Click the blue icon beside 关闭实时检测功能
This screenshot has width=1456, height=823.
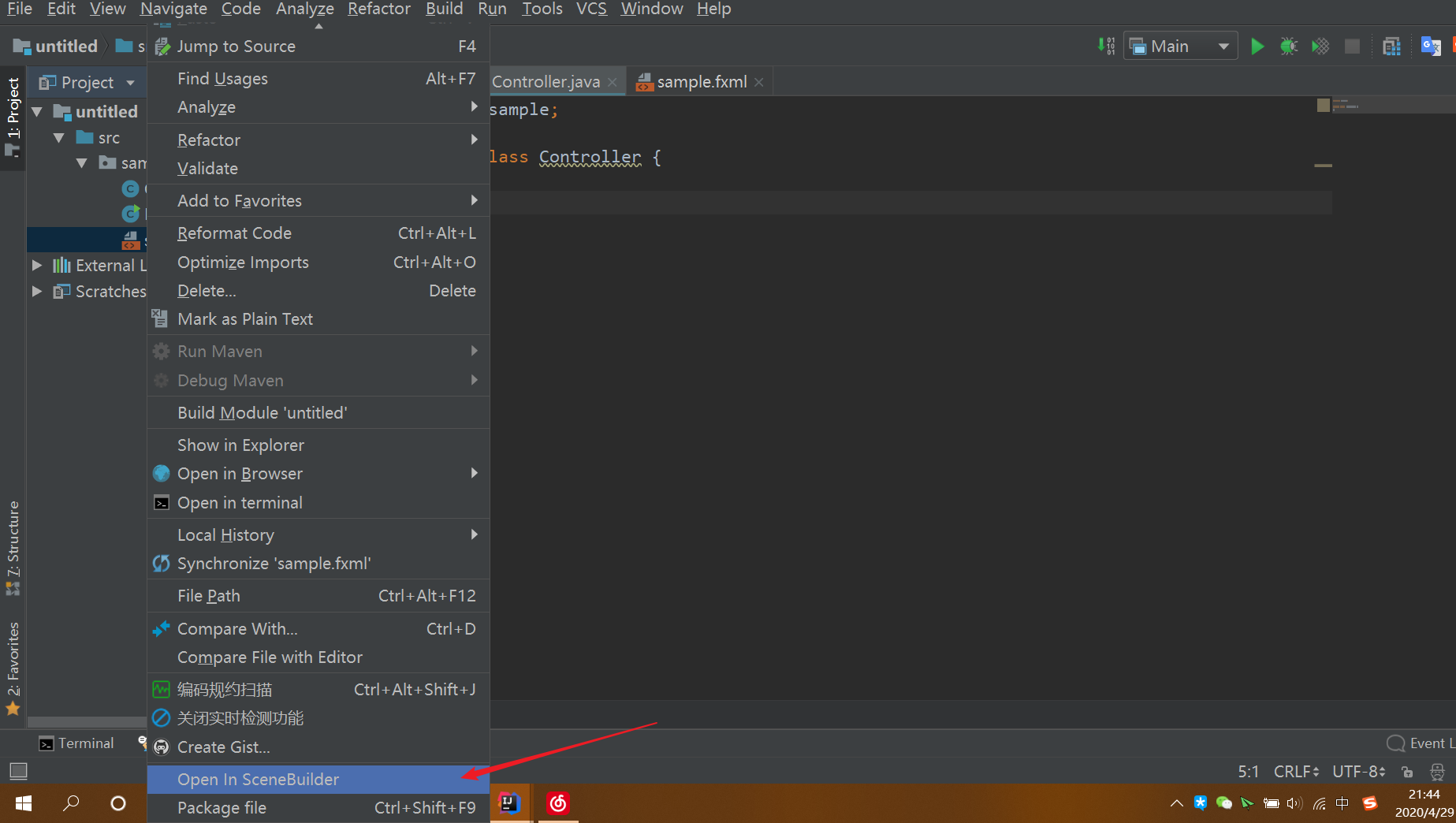161,717
